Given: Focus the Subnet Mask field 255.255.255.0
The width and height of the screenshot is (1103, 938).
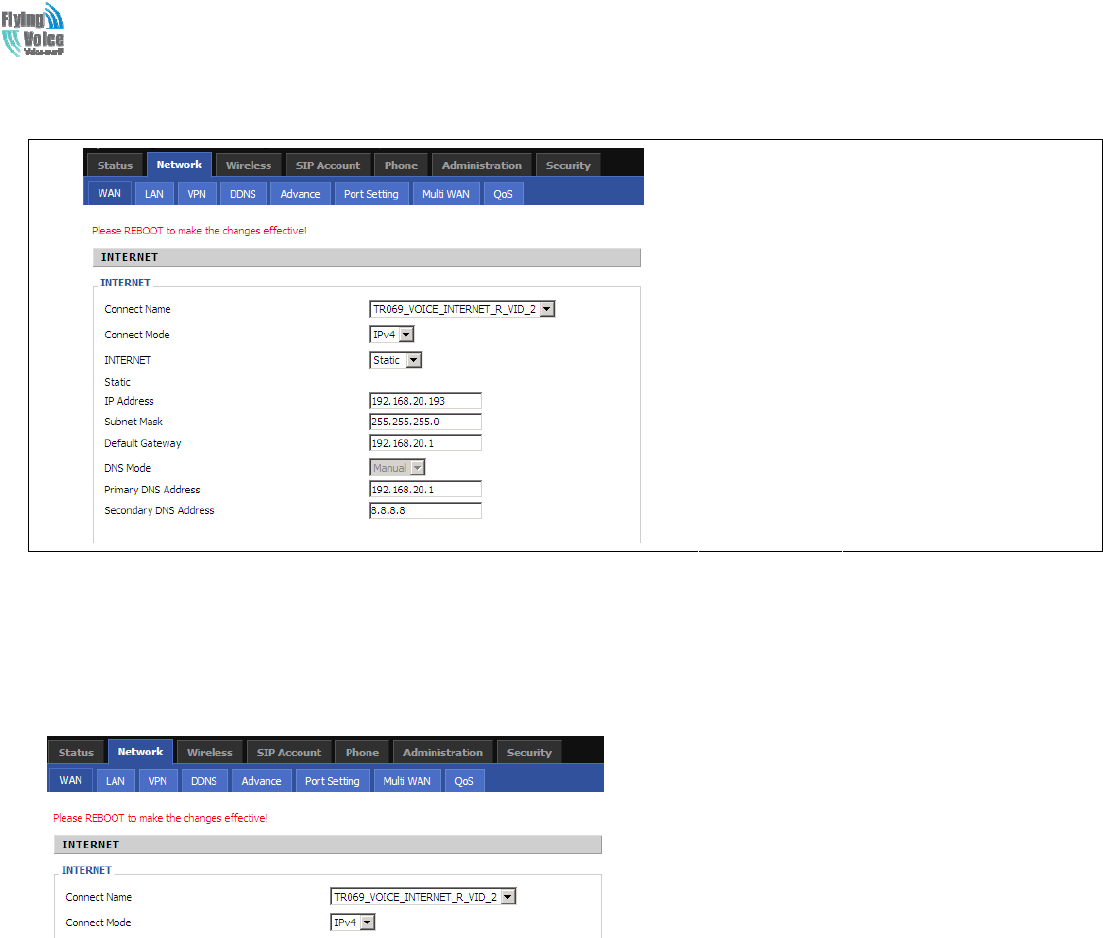Looking at the screenshot, I should [426, 422].
